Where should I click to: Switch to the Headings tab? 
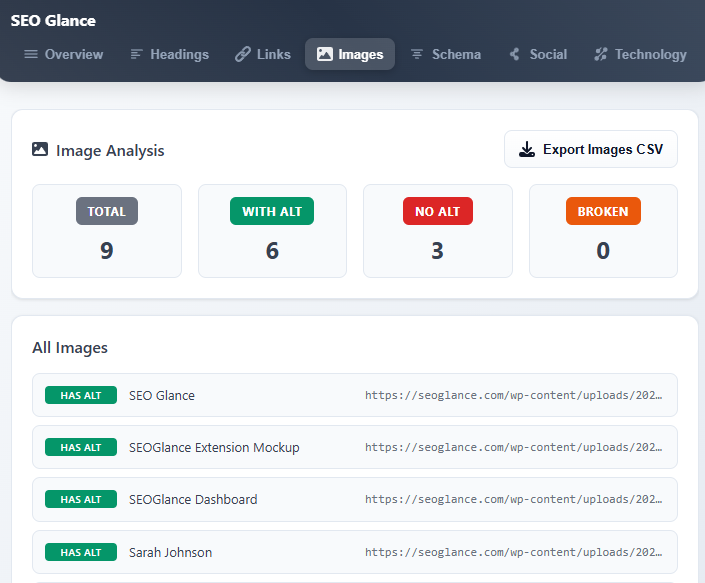170,54
